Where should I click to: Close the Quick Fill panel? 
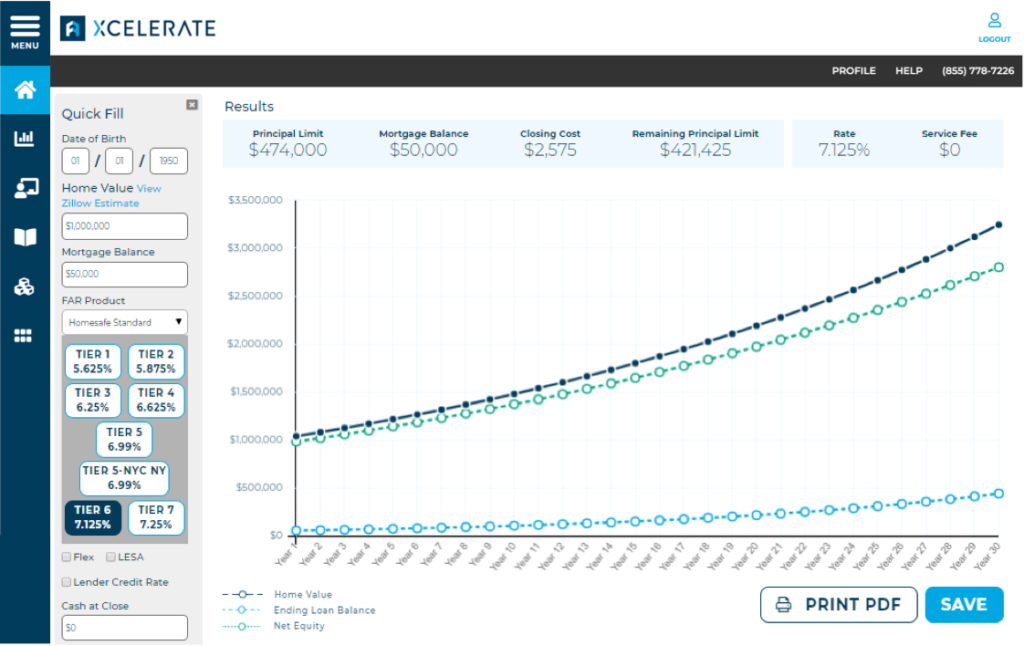tap(192, 105)
